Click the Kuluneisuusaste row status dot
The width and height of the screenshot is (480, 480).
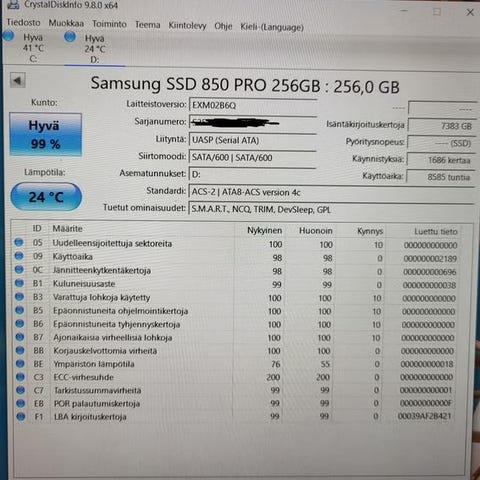tap(19, 283)
